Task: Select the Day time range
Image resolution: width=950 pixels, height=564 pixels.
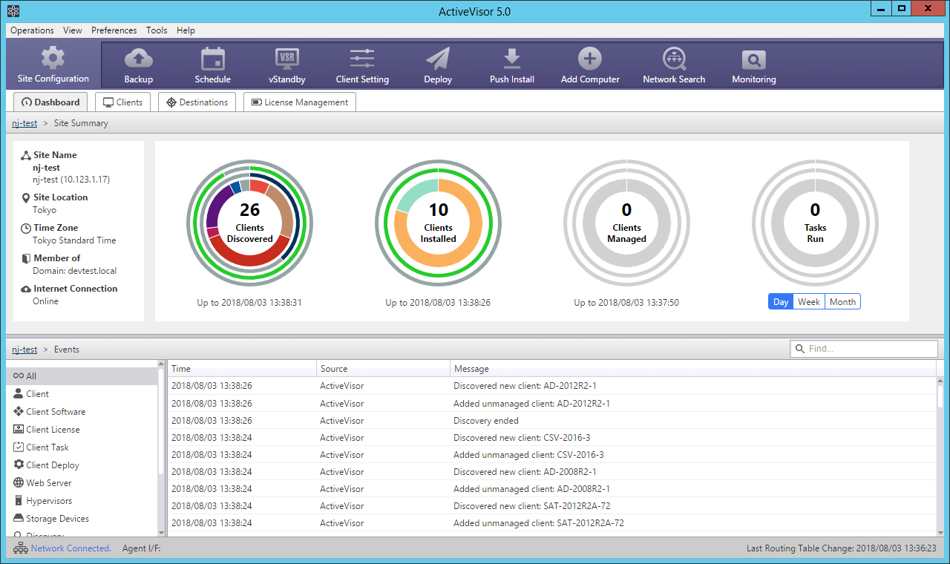Action: 780,302
